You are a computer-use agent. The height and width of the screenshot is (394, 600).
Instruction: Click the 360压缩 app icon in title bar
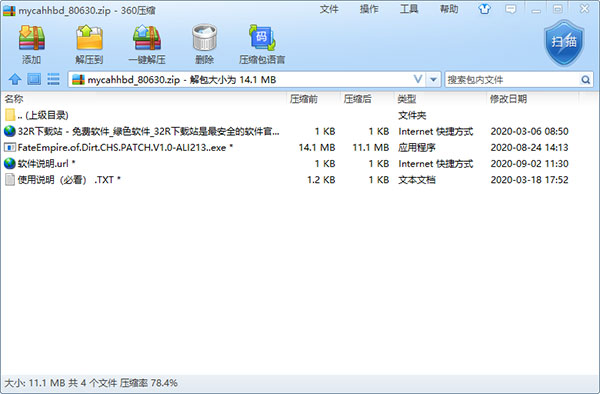[9, 10]
